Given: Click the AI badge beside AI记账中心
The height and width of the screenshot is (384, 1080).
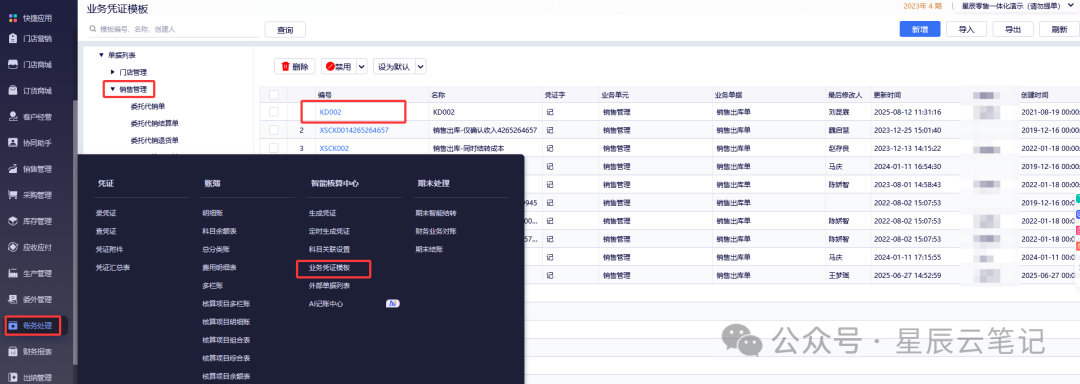Looking at the screenshot, I should pos(393,303).
